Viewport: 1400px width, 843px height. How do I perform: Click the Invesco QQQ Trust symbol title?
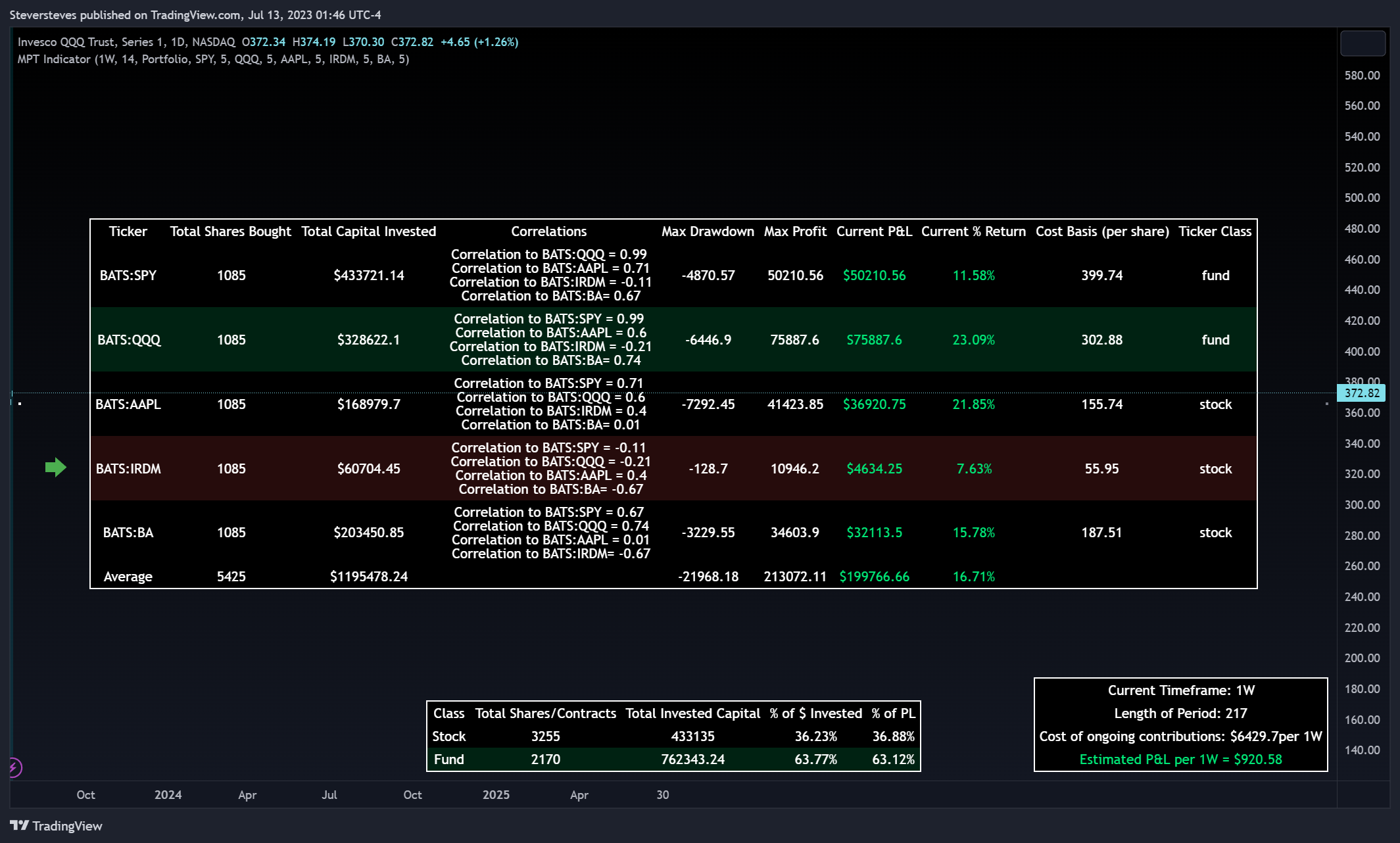[x=126, y=42]
